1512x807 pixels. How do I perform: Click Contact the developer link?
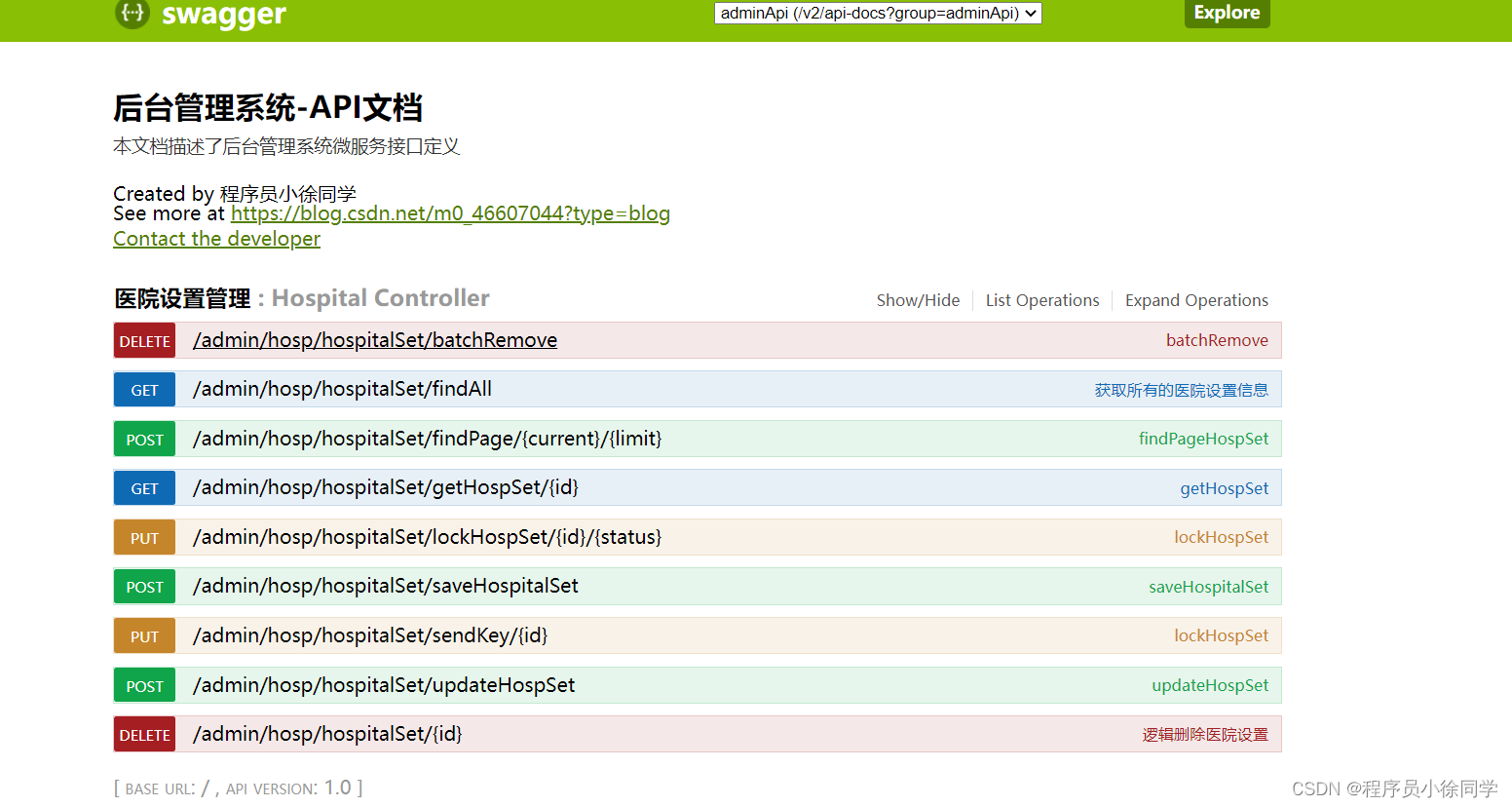click(x=216, y=239)
